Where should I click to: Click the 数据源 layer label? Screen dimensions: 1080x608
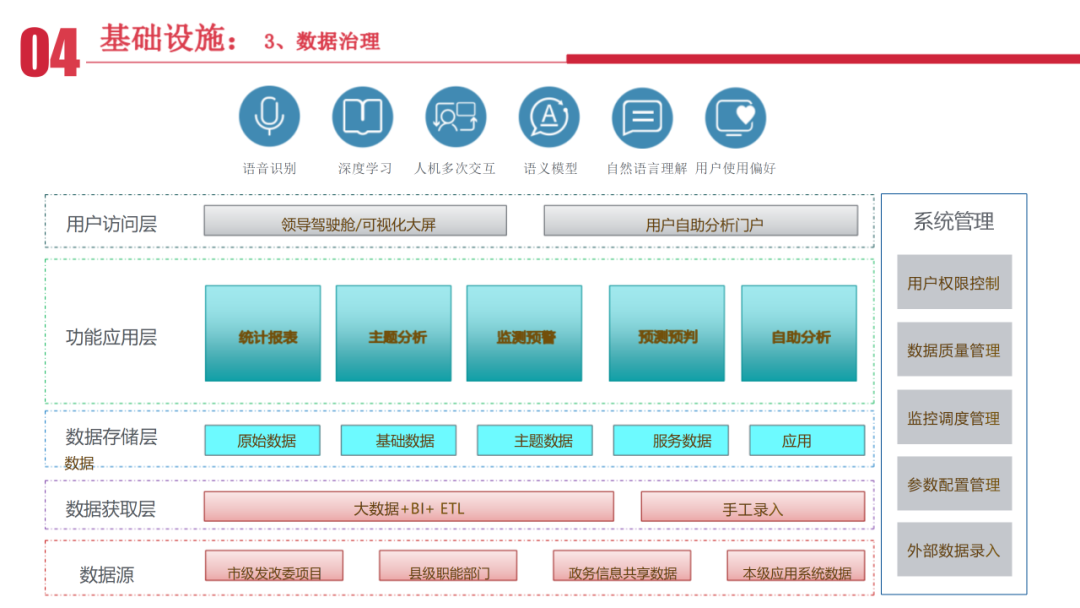pyautogui.click(x=107, y=574)
